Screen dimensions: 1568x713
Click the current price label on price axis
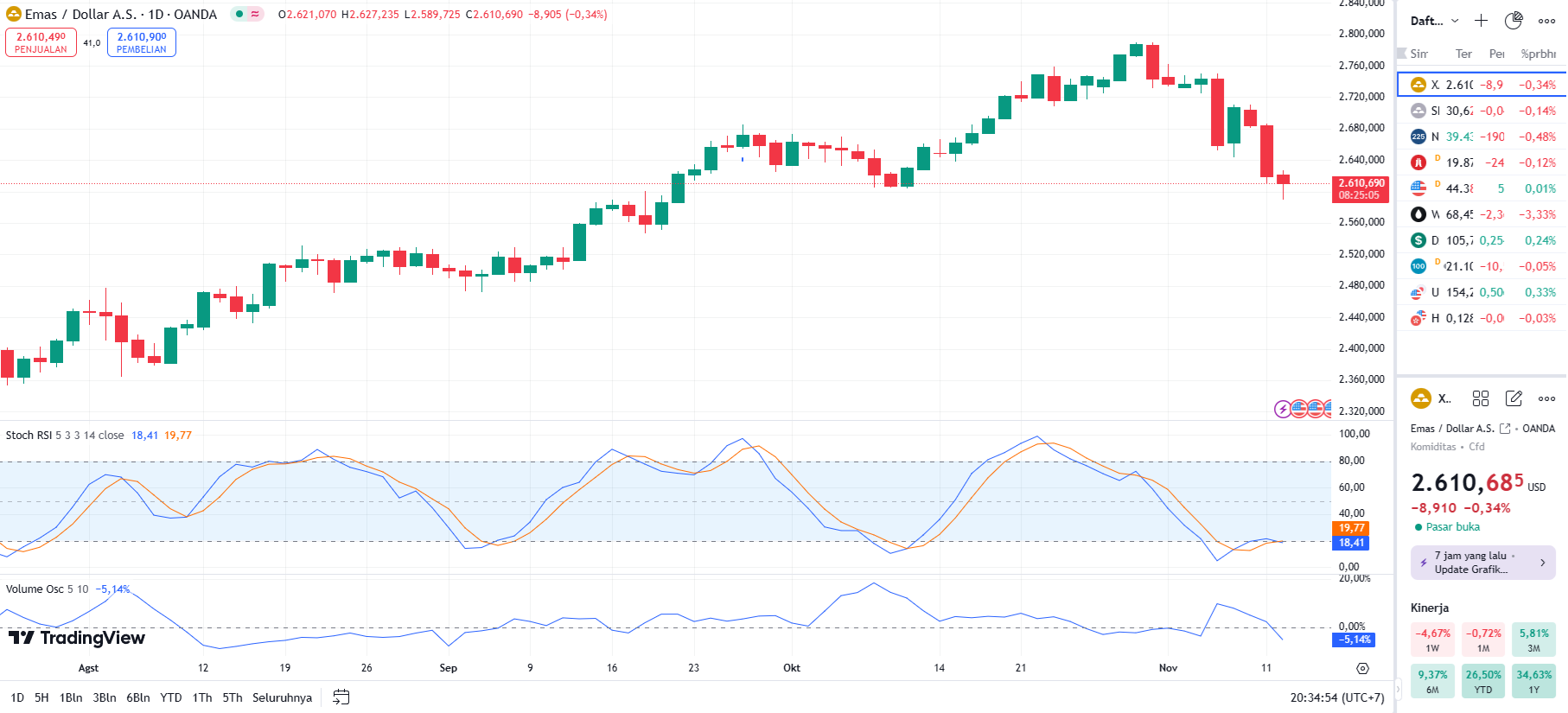click(1361, 189)
